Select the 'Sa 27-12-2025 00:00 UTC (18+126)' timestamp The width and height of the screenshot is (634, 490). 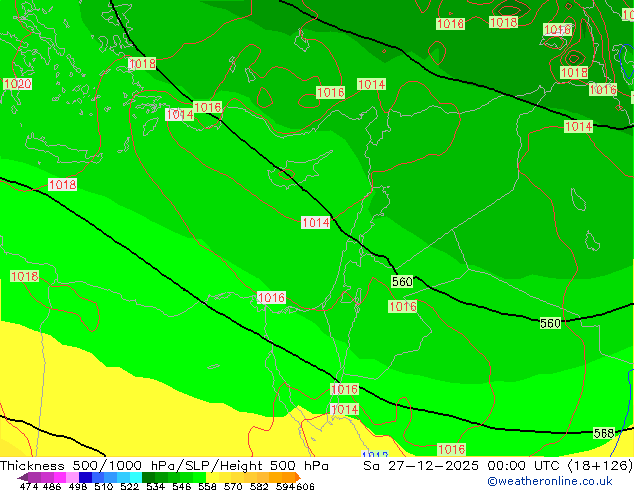(x=498, y=465)
